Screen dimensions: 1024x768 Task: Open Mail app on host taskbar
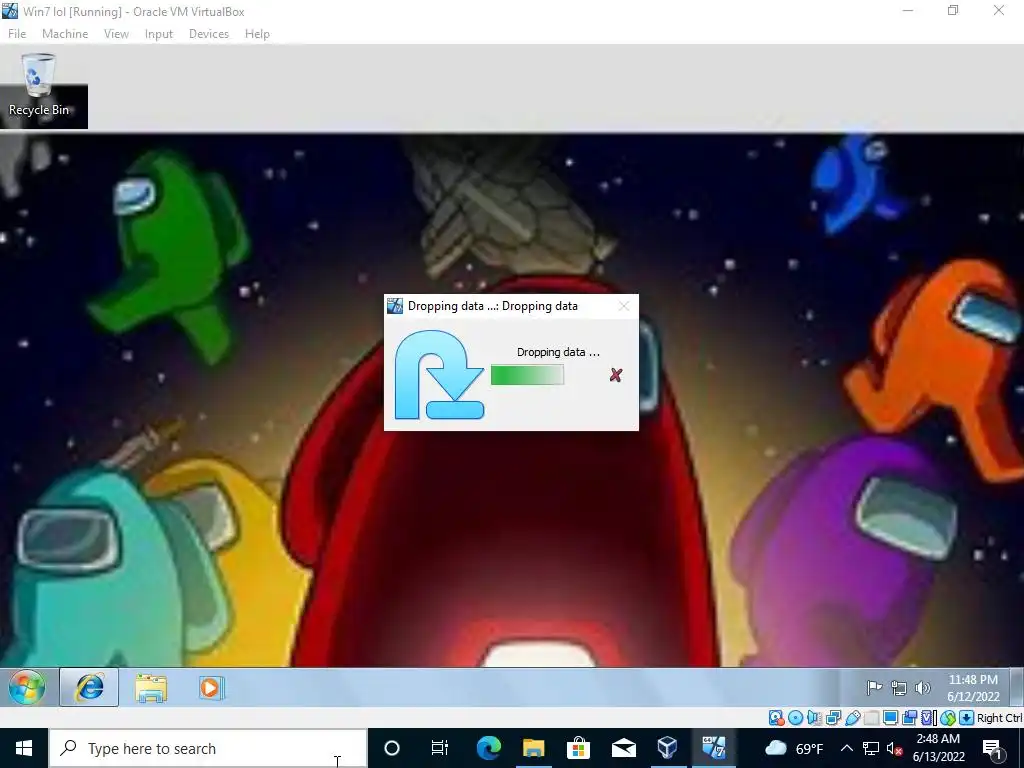point(623,748)
